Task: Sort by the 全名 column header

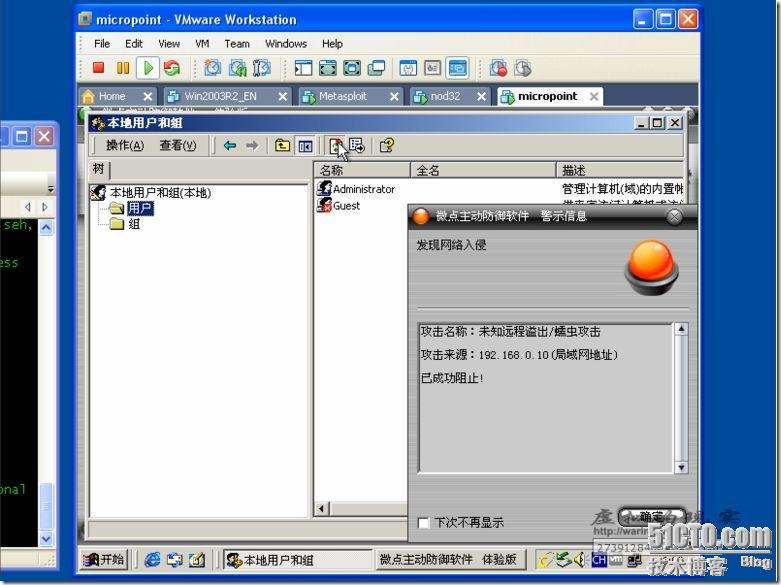Action: click(483, 170)
